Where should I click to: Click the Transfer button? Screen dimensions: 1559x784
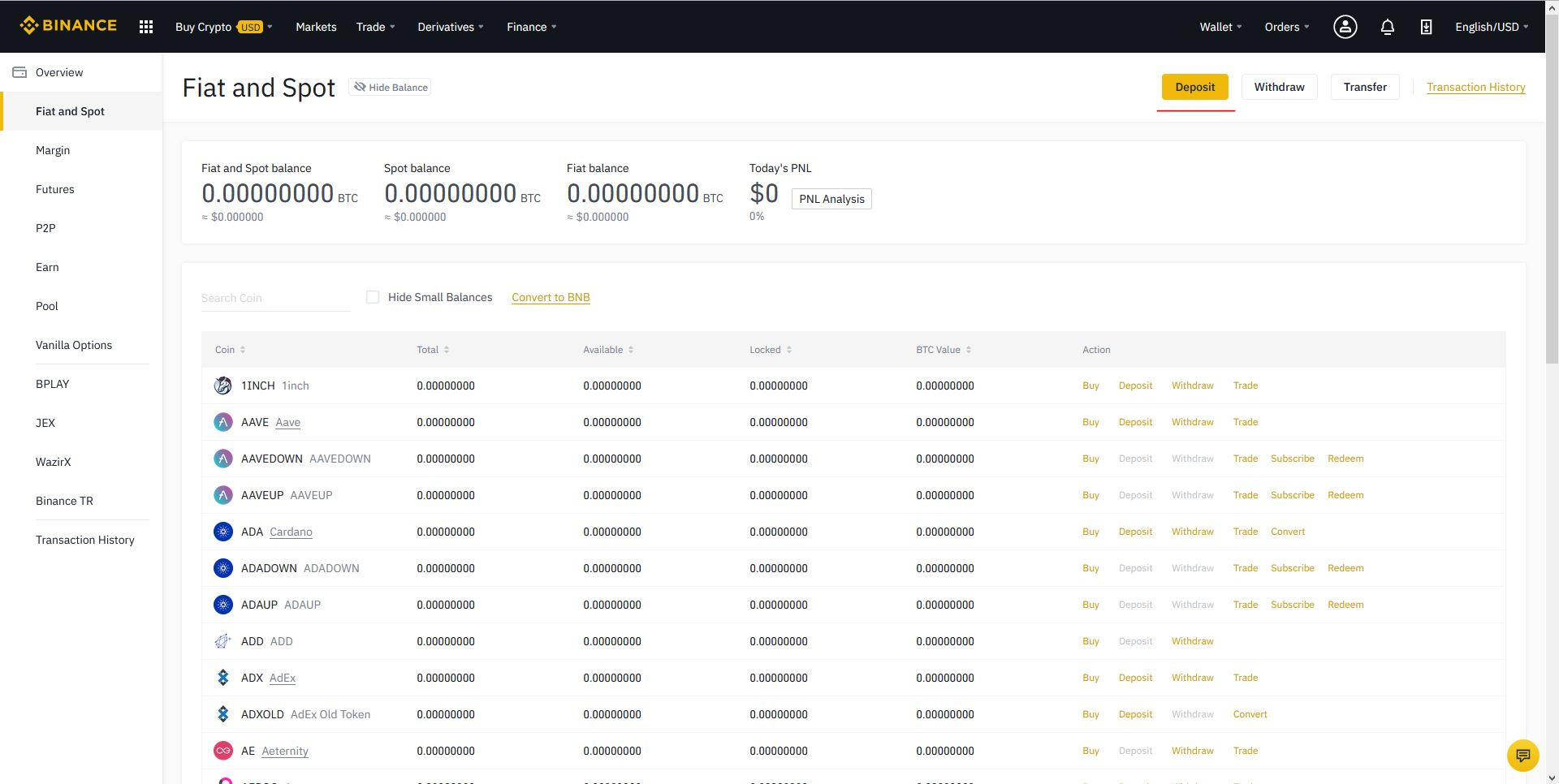(x=1365, y=87)
